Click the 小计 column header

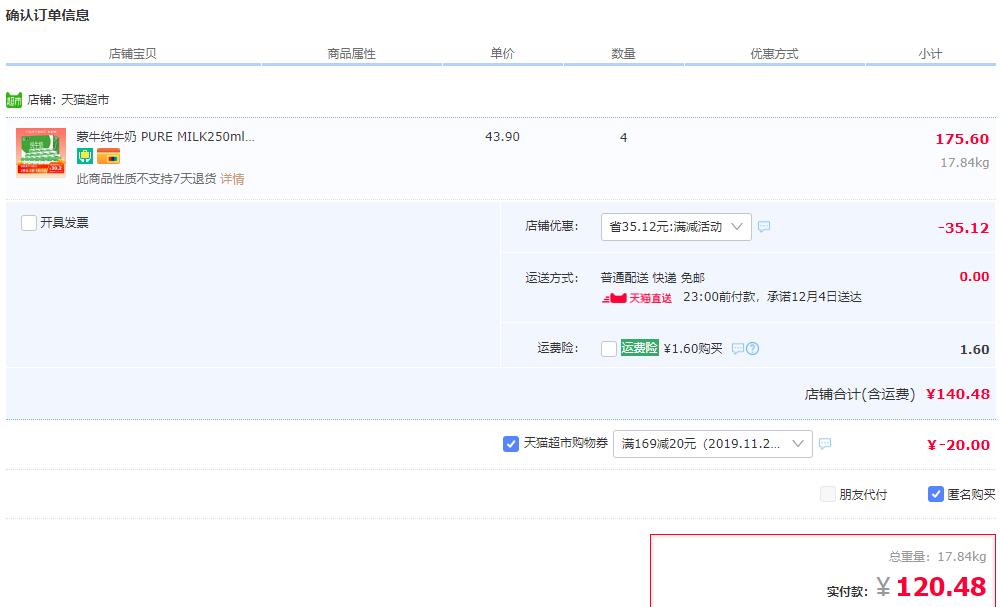[x=930, y=54]
